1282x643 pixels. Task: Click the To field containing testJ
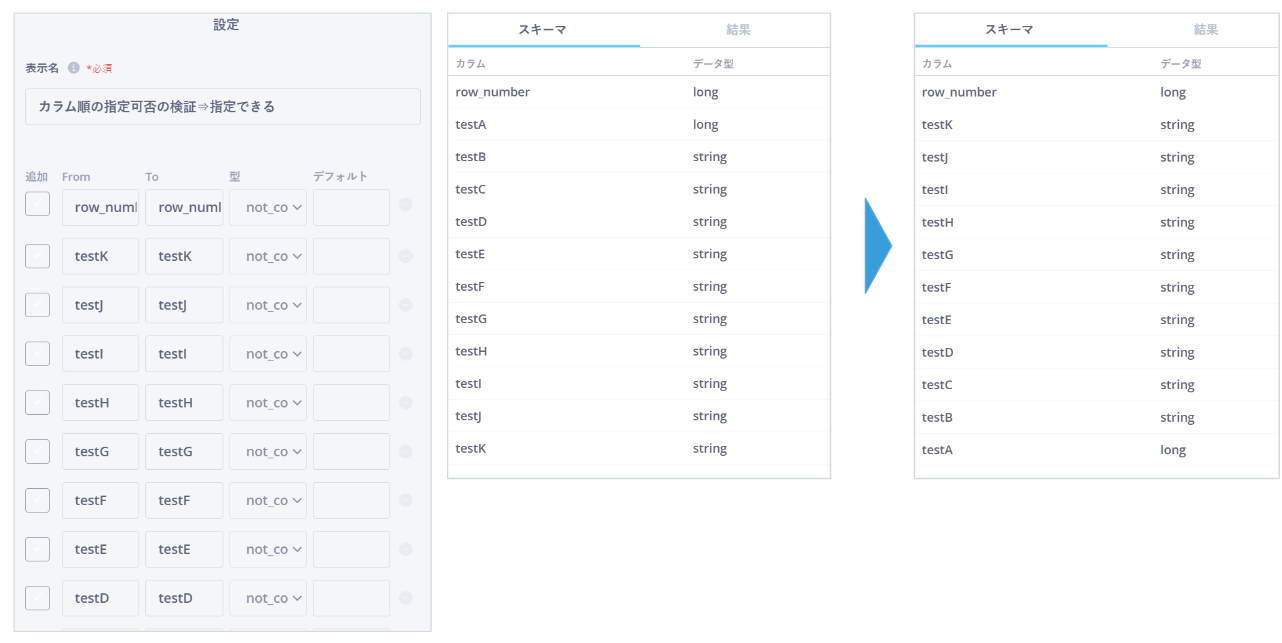tap(184, 305)
